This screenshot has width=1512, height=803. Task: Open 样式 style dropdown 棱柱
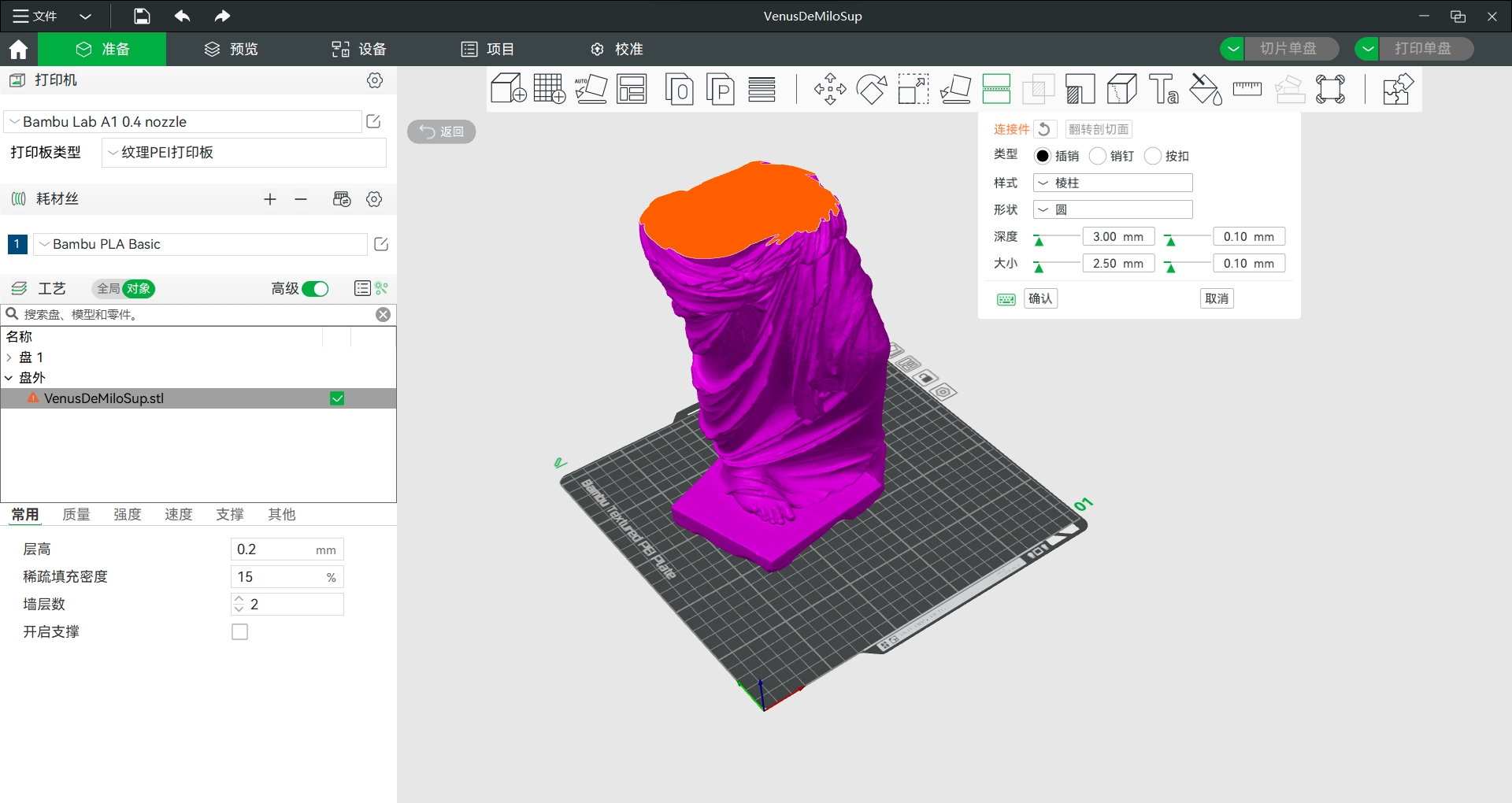[1113, 183]
